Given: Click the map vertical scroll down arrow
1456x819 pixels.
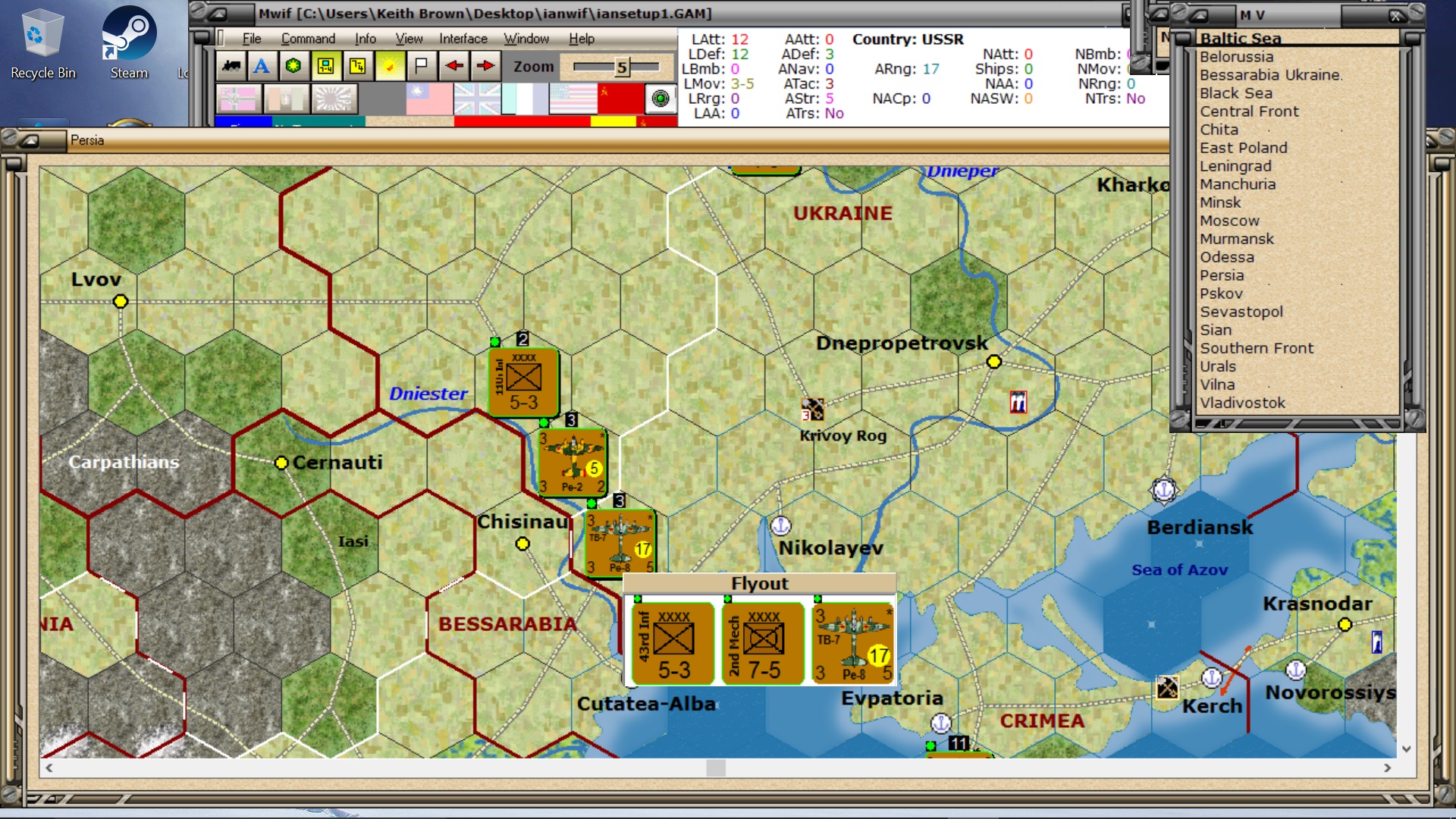Looking at the screenshot, I should (1407, 748).
